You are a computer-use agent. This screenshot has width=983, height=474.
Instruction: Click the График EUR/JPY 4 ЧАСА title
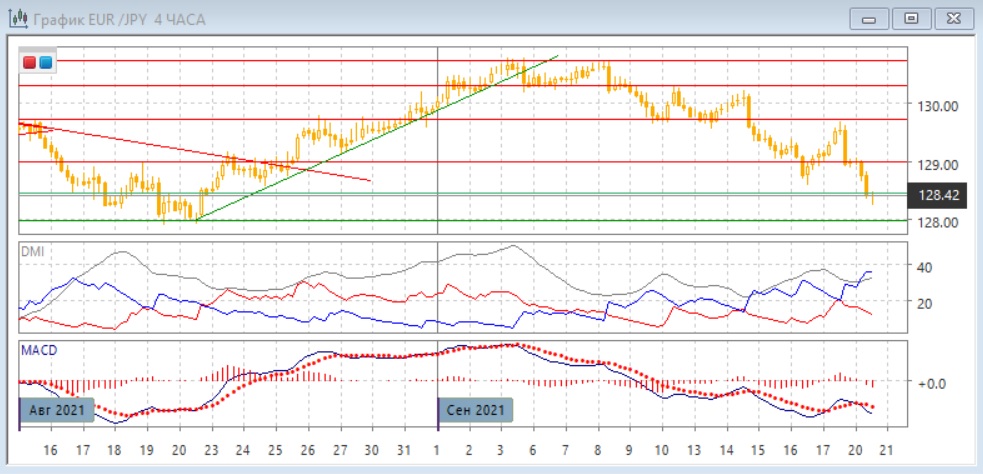click(x=119, y=19)
